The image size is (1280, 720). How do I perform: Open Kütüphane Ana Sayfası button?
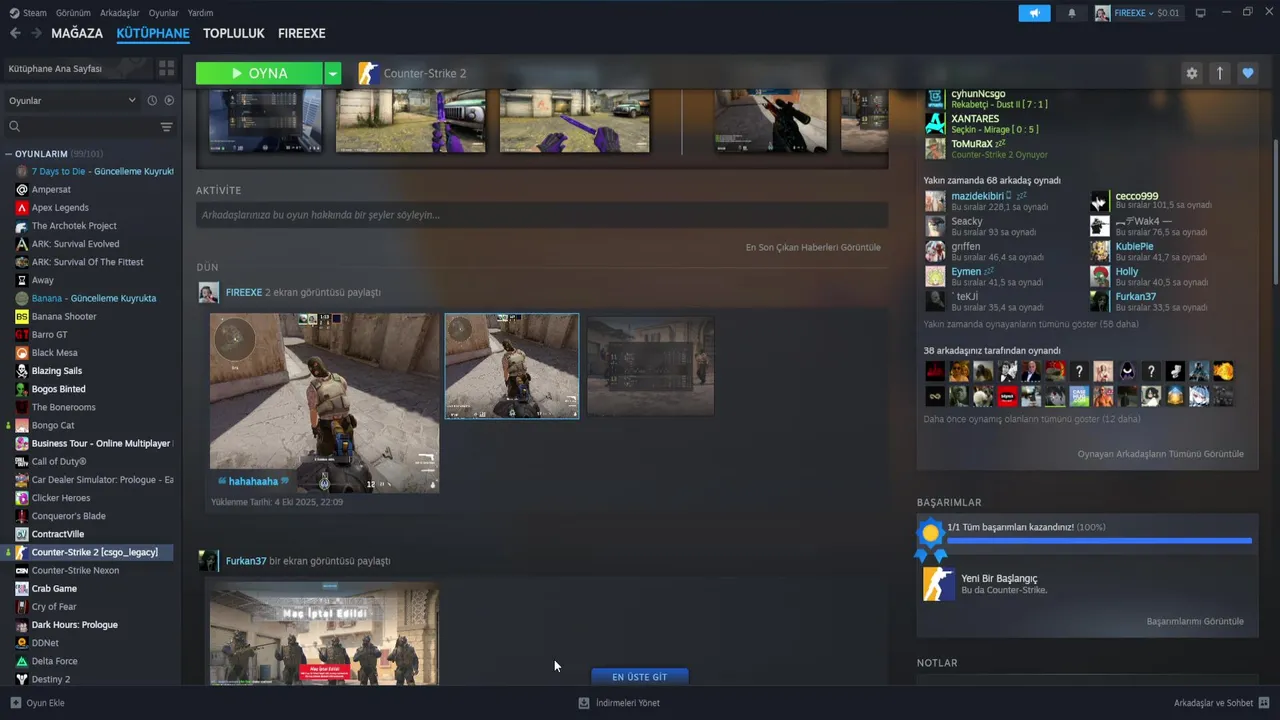pos(76,69)
